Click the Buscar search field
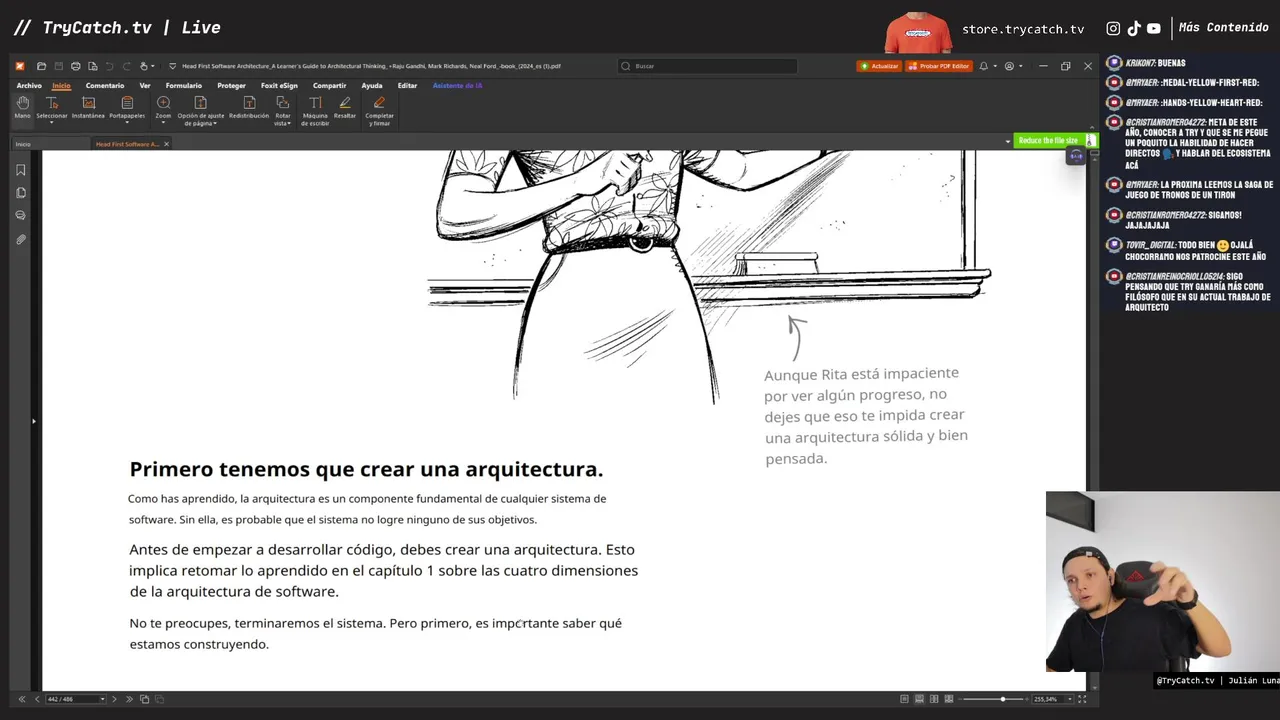 (707, 66)
